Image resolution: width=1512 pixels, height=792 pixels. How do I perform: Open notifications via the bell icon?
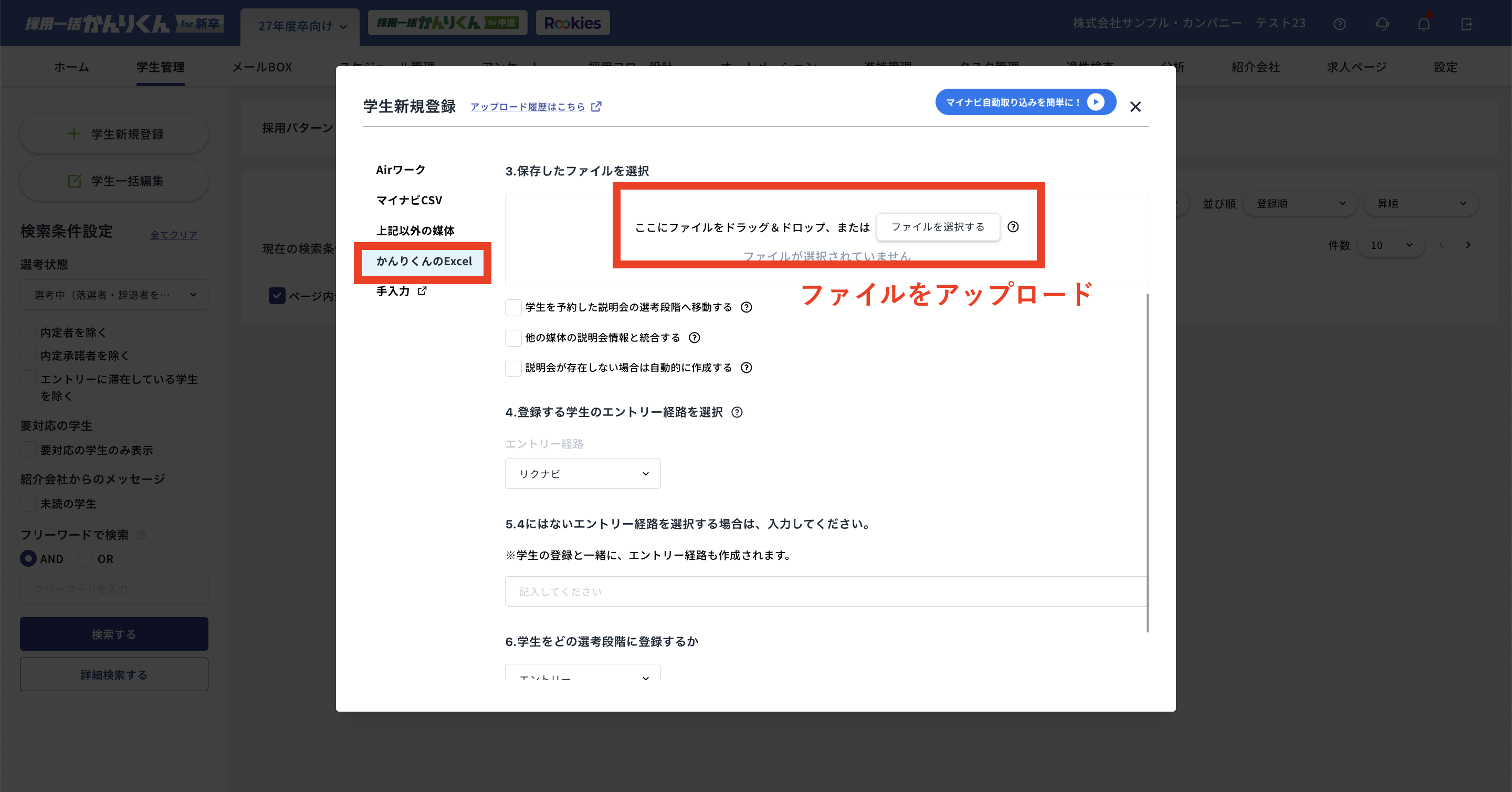point(1424,24)
